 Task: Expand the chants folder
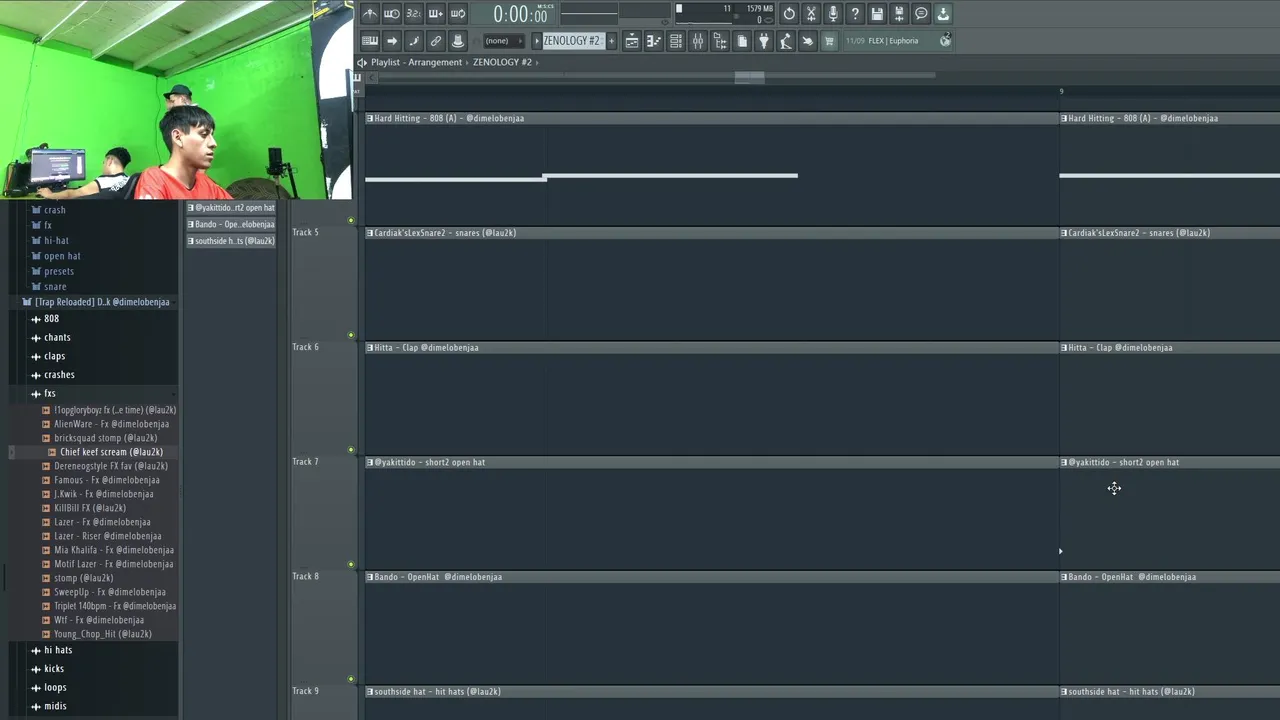tap(57, 337)
